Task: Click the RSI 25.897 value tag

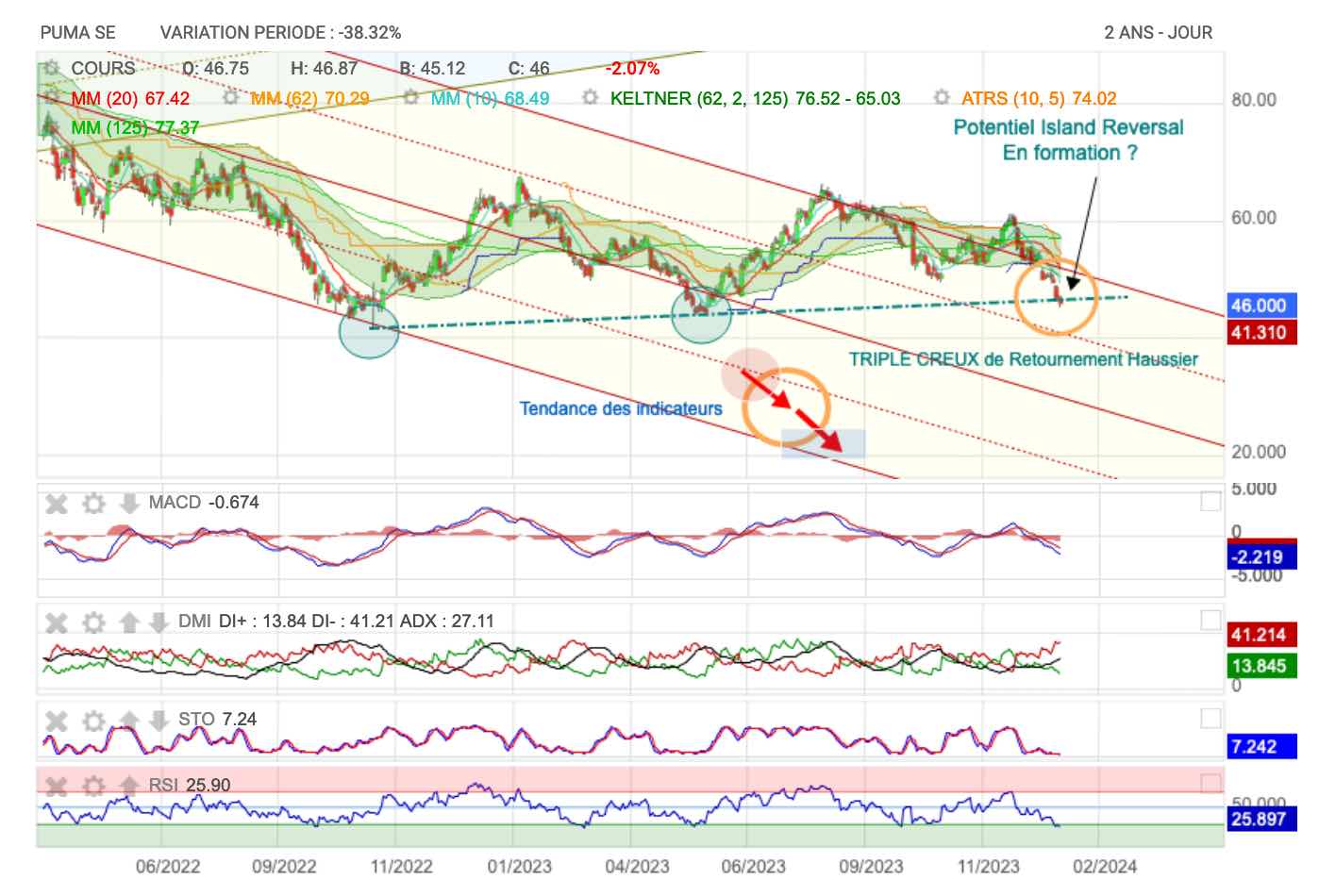Action: [x=1261, y=819]
